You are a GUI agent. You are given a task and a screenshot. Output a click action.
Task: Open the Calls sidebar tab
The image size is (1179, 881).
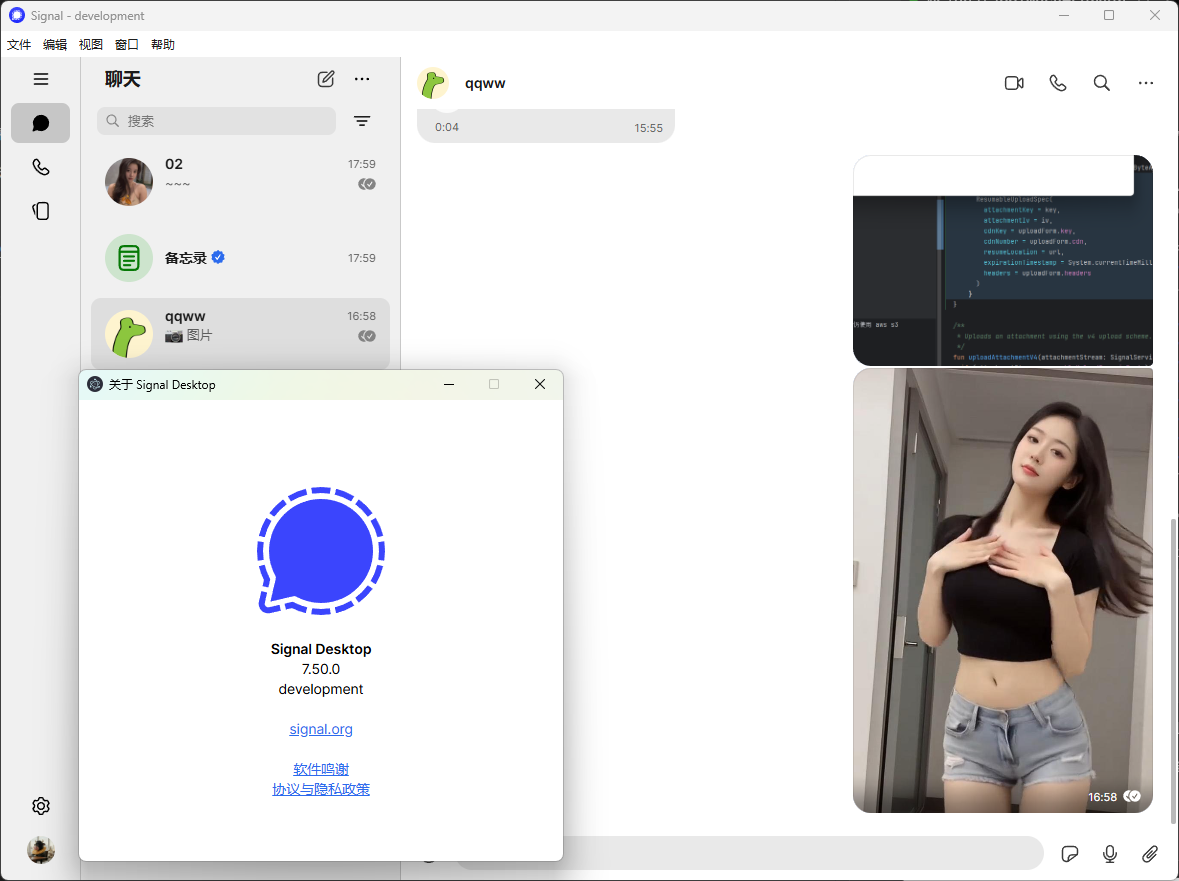click(x=41, y=167)
